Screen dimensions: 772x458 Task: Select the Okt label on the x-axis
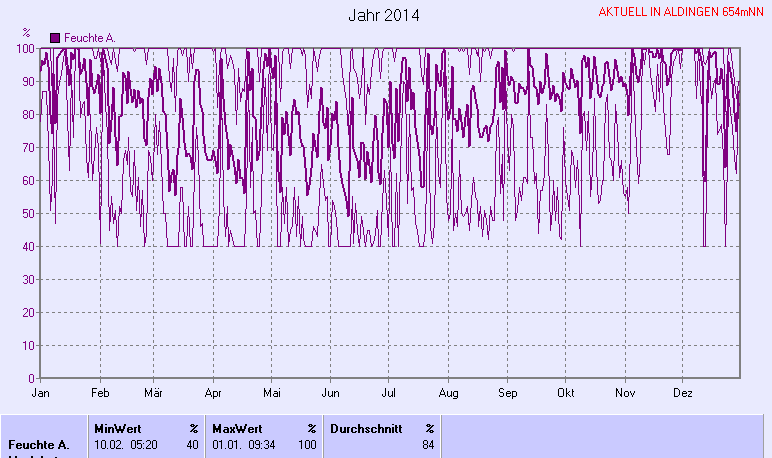(x=567, y=393)
